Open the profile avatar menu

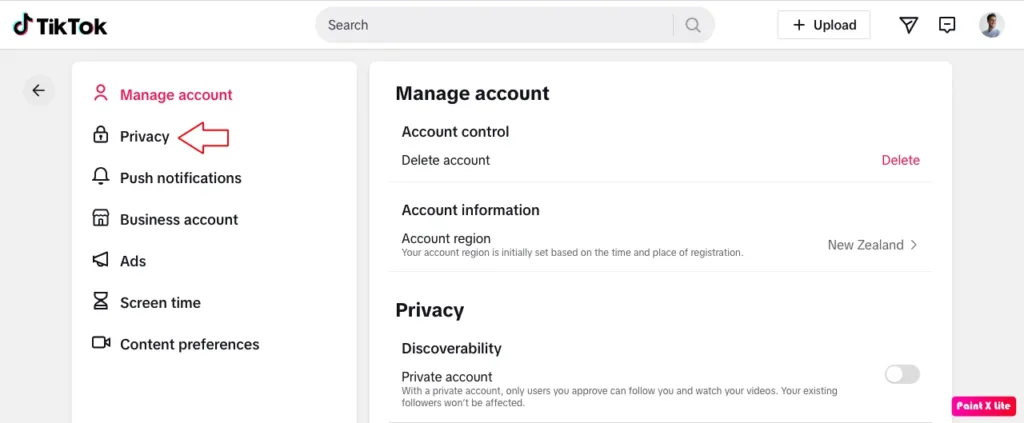click(991, 25)
